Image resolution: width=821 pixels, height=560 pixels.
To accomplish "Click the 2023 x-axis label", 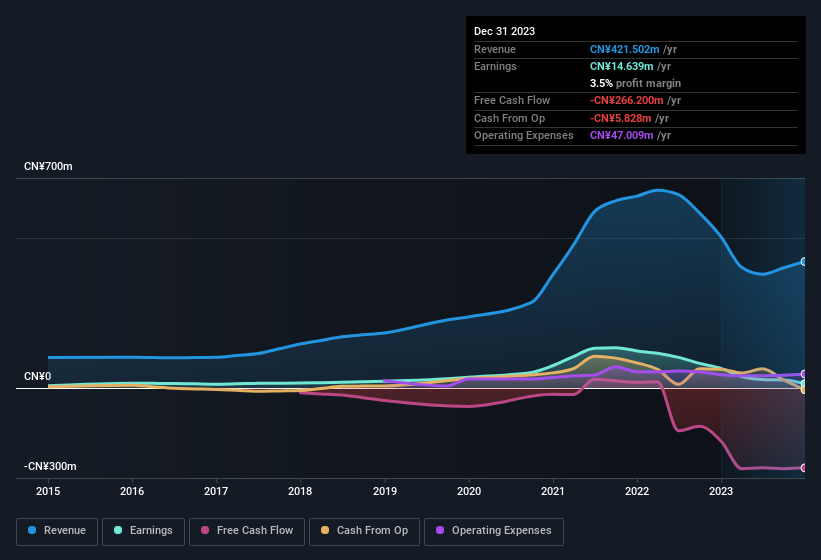I will (x=721, y=491).
